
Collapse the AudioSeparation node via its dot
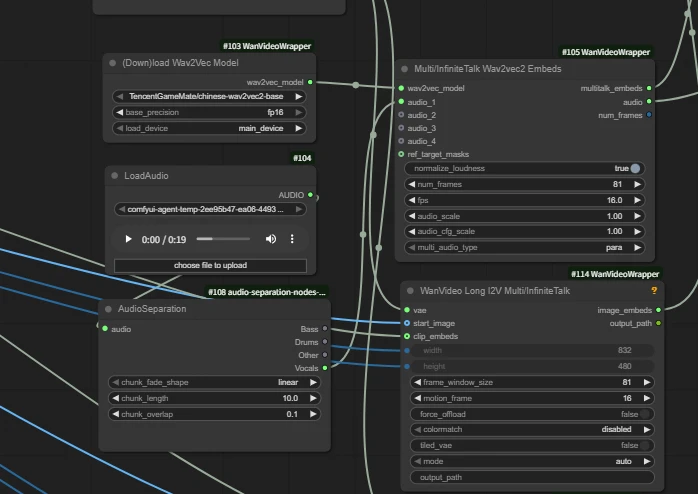[108, 309]
